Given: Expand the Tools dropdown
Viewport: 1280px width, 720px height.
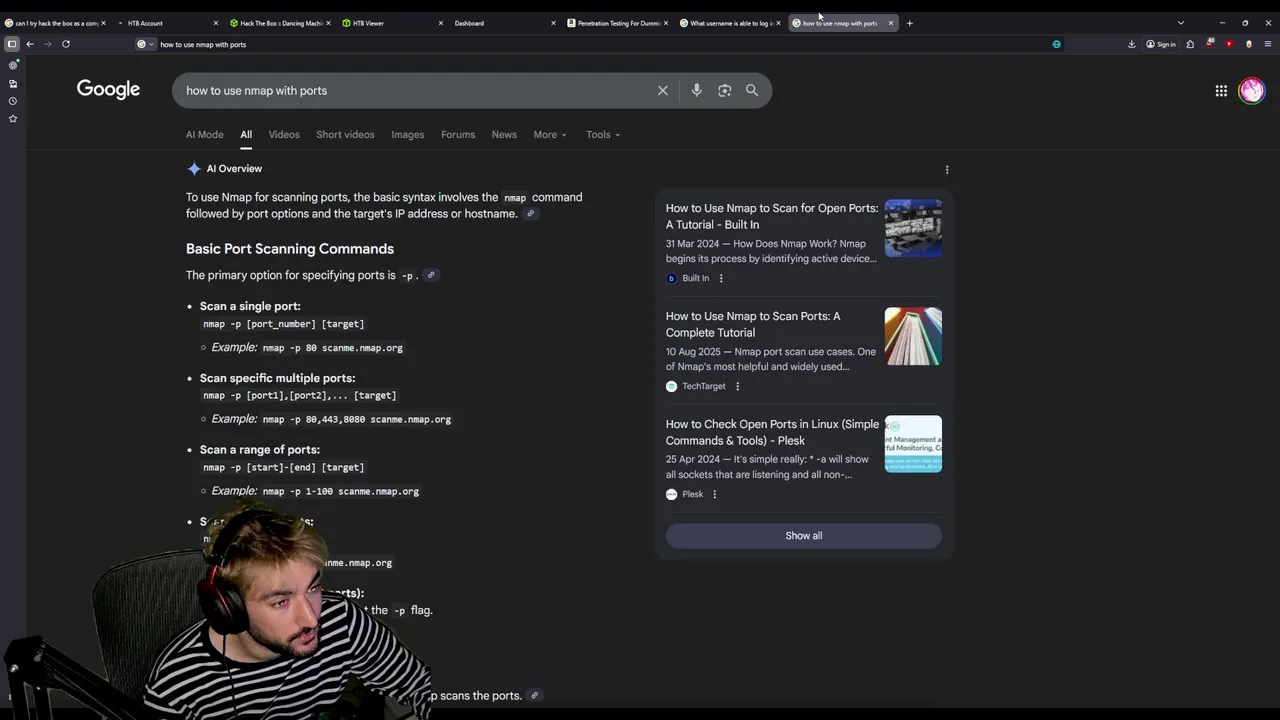Looking at the screenshot, I should pyautogui.click(x=603, y=134).
